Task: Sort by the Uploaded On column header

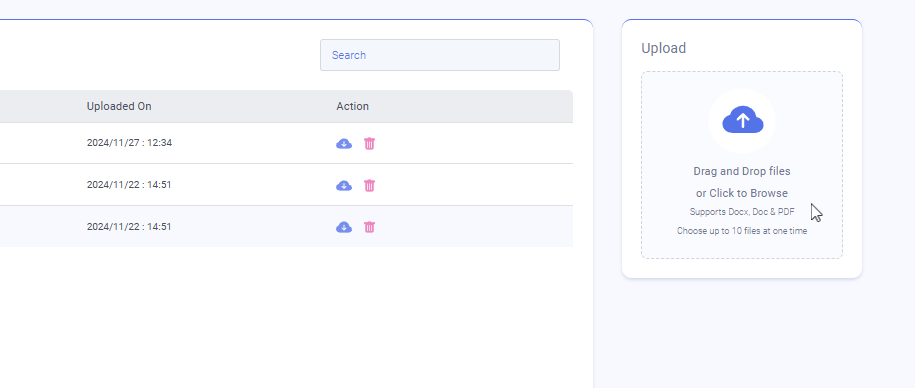Action: coord(119,106)
